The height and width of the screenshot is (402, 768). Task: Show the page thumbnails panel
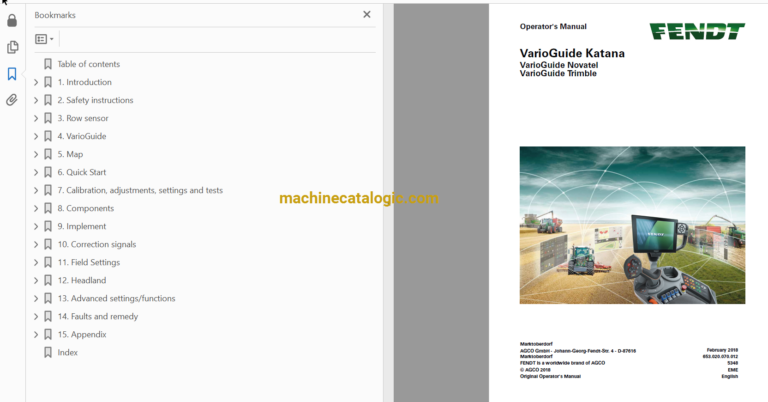(12, 47)
